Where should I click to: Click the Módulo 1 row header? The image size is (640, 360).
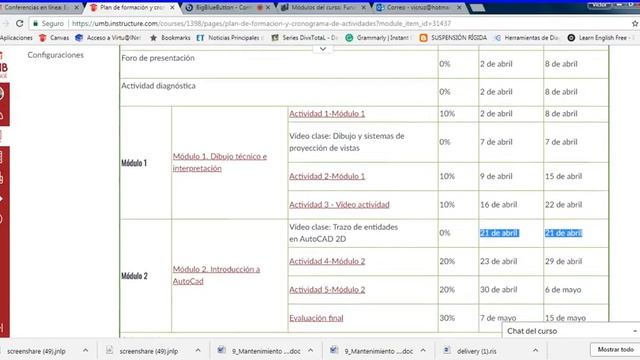coord(134,163)
